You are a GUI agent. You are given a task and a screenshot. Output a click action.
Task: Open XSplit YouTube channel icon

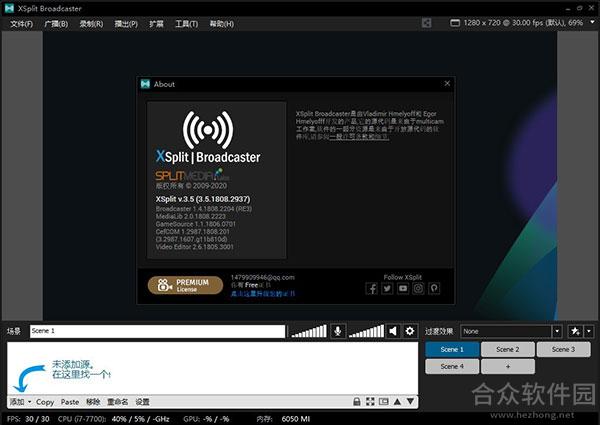[403, 288]
